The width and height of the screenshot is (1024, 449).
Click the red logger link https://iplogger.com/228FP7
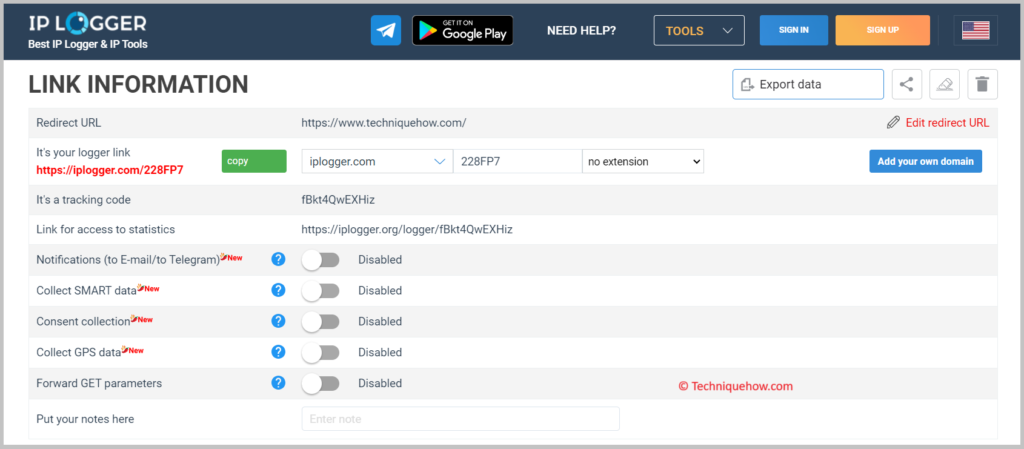pyautogui.click(x=110, y=170)
